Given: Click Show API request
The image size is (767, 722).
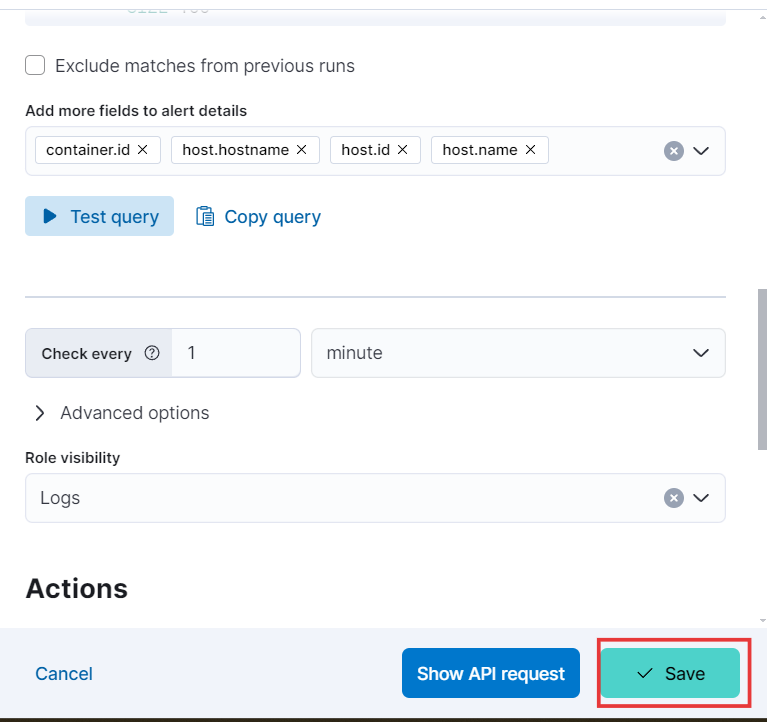Looking at the screenshot, I should coord(491,673).
